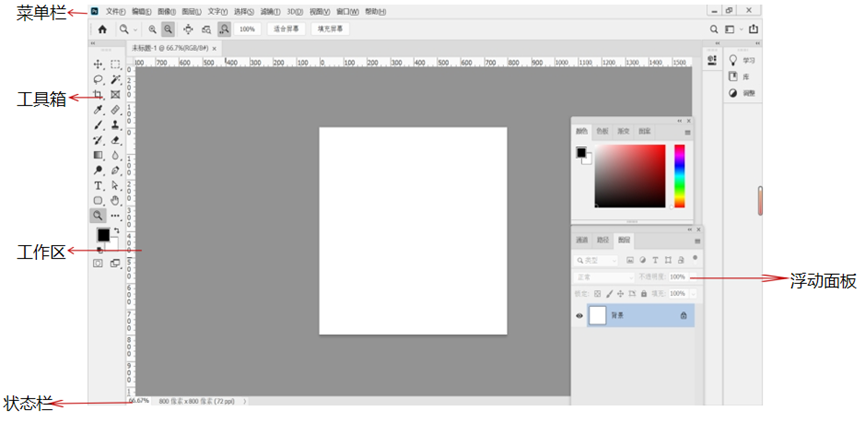Select the Type tool
Image resolution: width=865 pixels, height=423 pixels.
tap(98, 185)
